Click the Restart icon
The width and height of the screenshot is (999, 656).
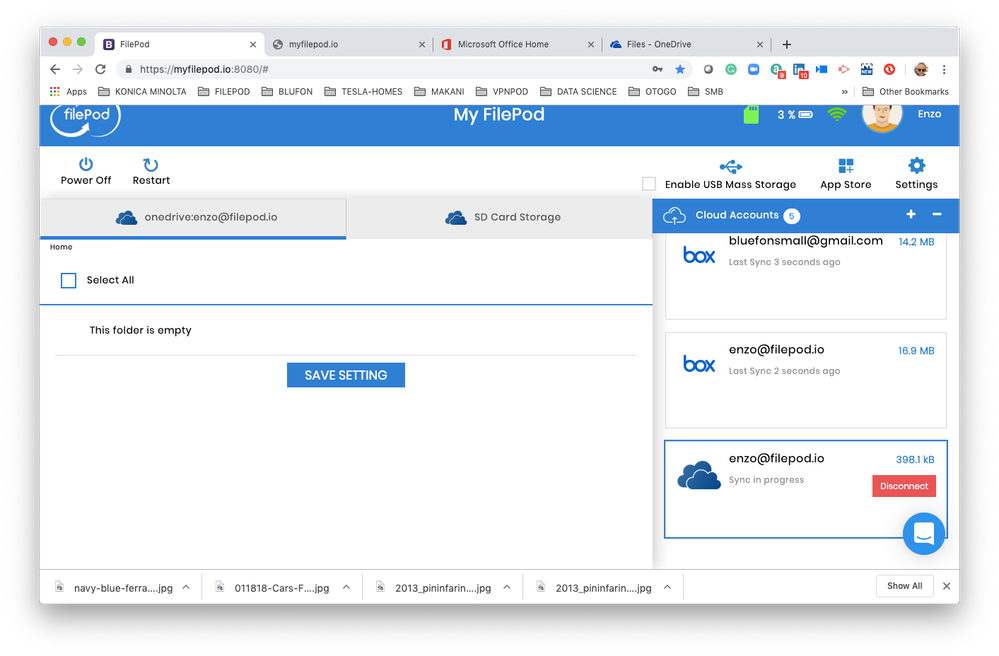150,165
